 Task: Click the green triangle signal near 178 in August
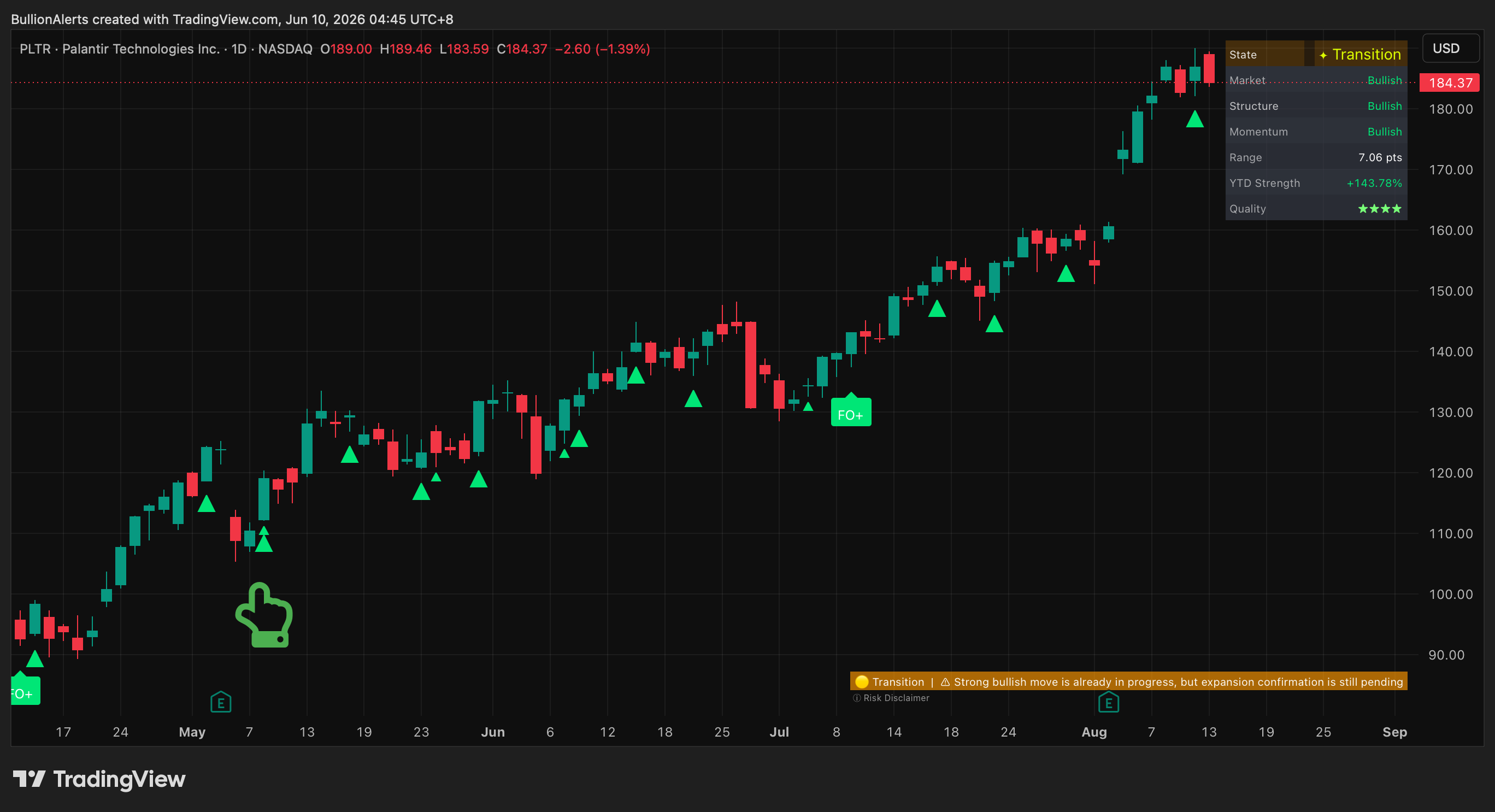click(x=1194, y=119)
